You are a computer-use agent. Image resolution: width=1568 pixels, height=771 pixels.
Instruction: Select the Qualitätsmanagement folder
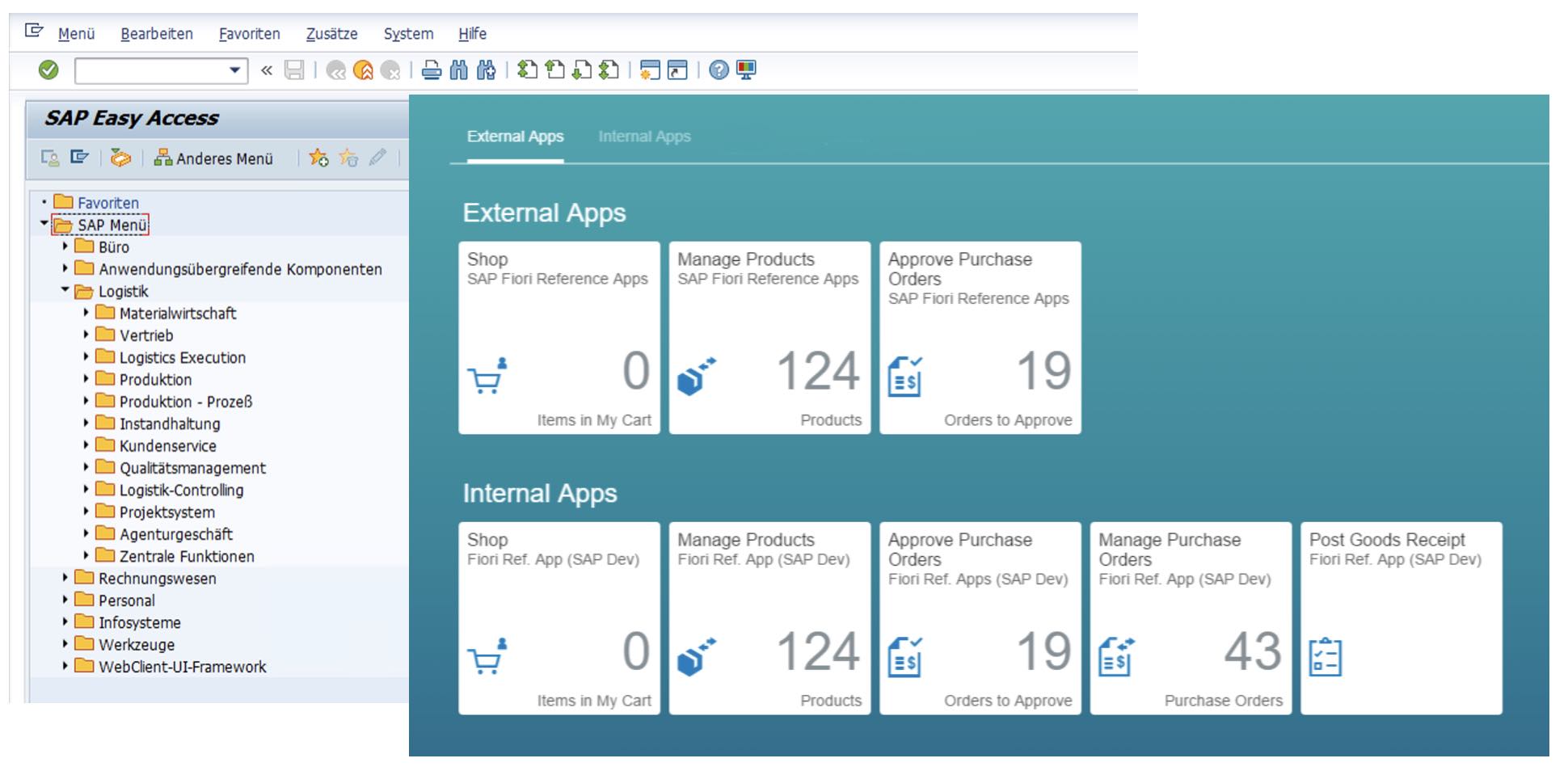tap(192, 468)
